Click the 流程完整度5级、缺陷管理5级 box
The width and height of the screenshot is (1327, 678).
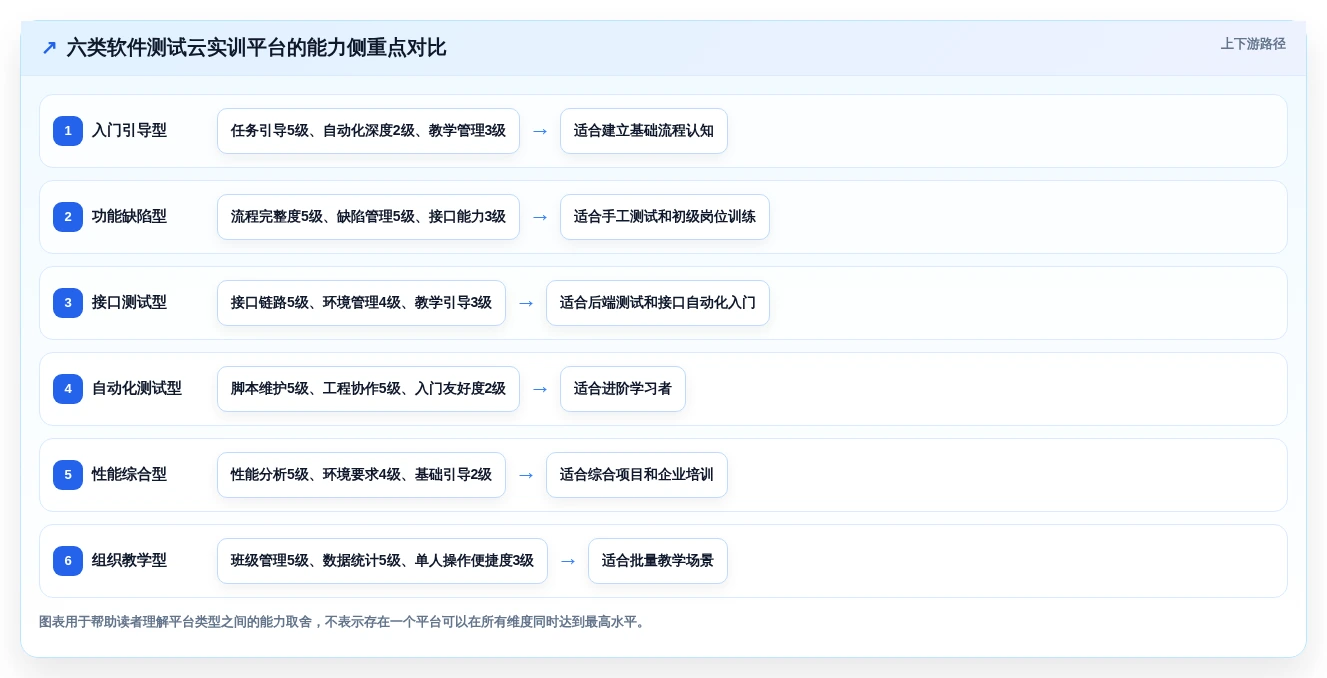pyautogui.click(x=368, y=217)
